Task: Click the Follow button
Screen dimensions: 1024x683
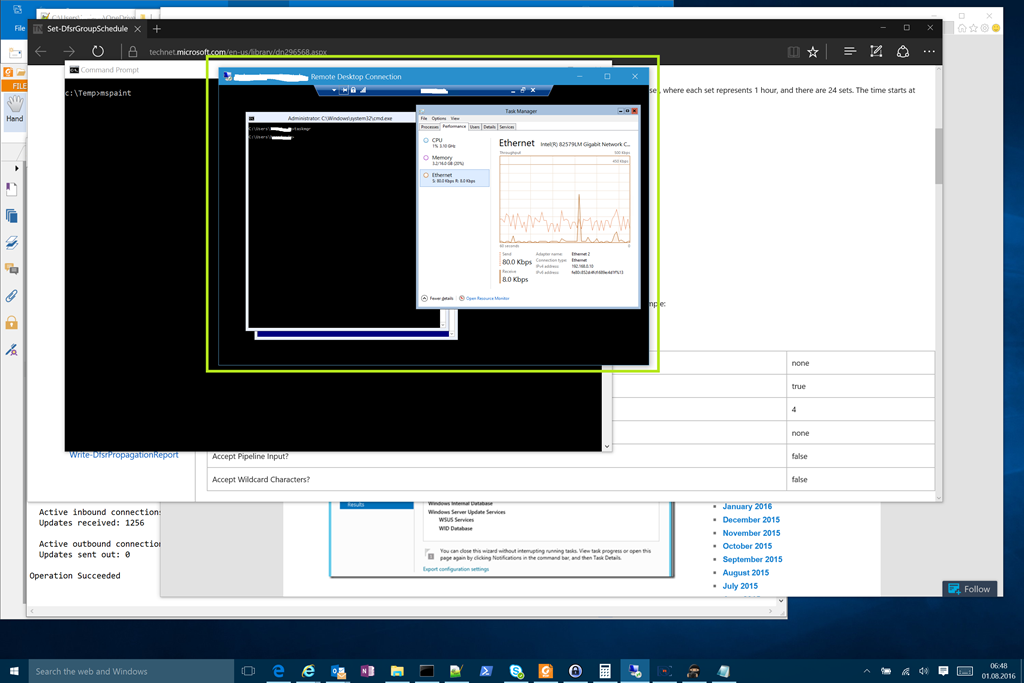Action: 968,589
